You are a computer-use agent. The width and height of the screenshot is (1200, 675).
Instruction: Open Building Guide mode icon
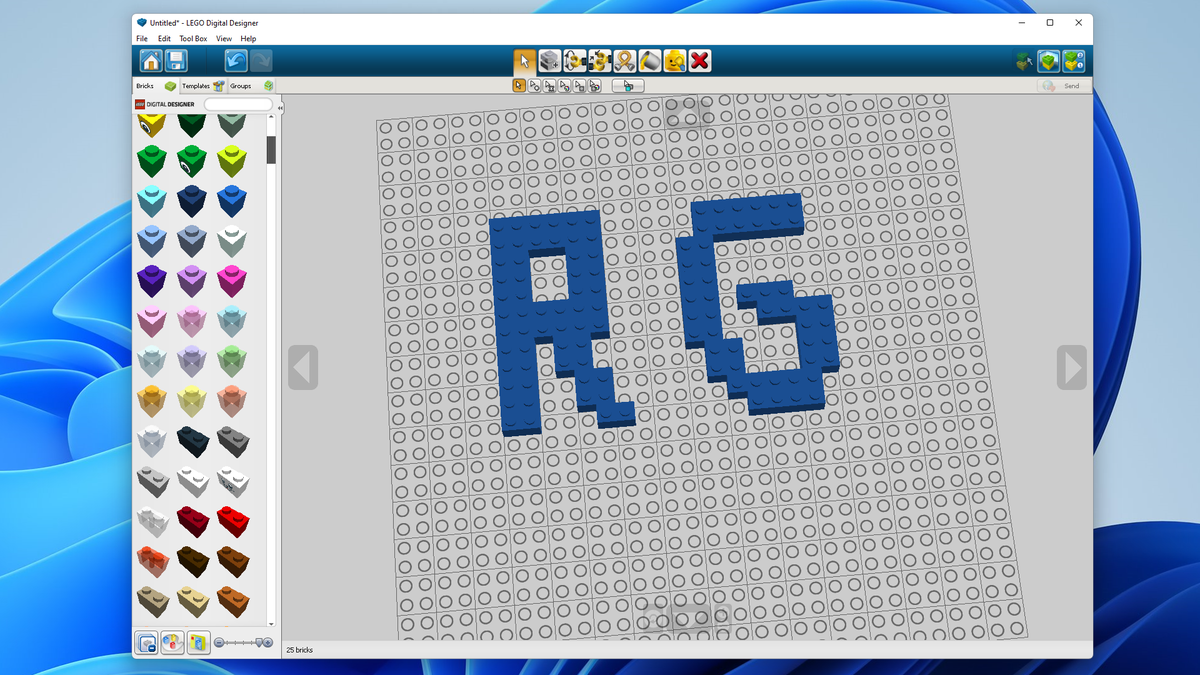[x=1073, y=61]
